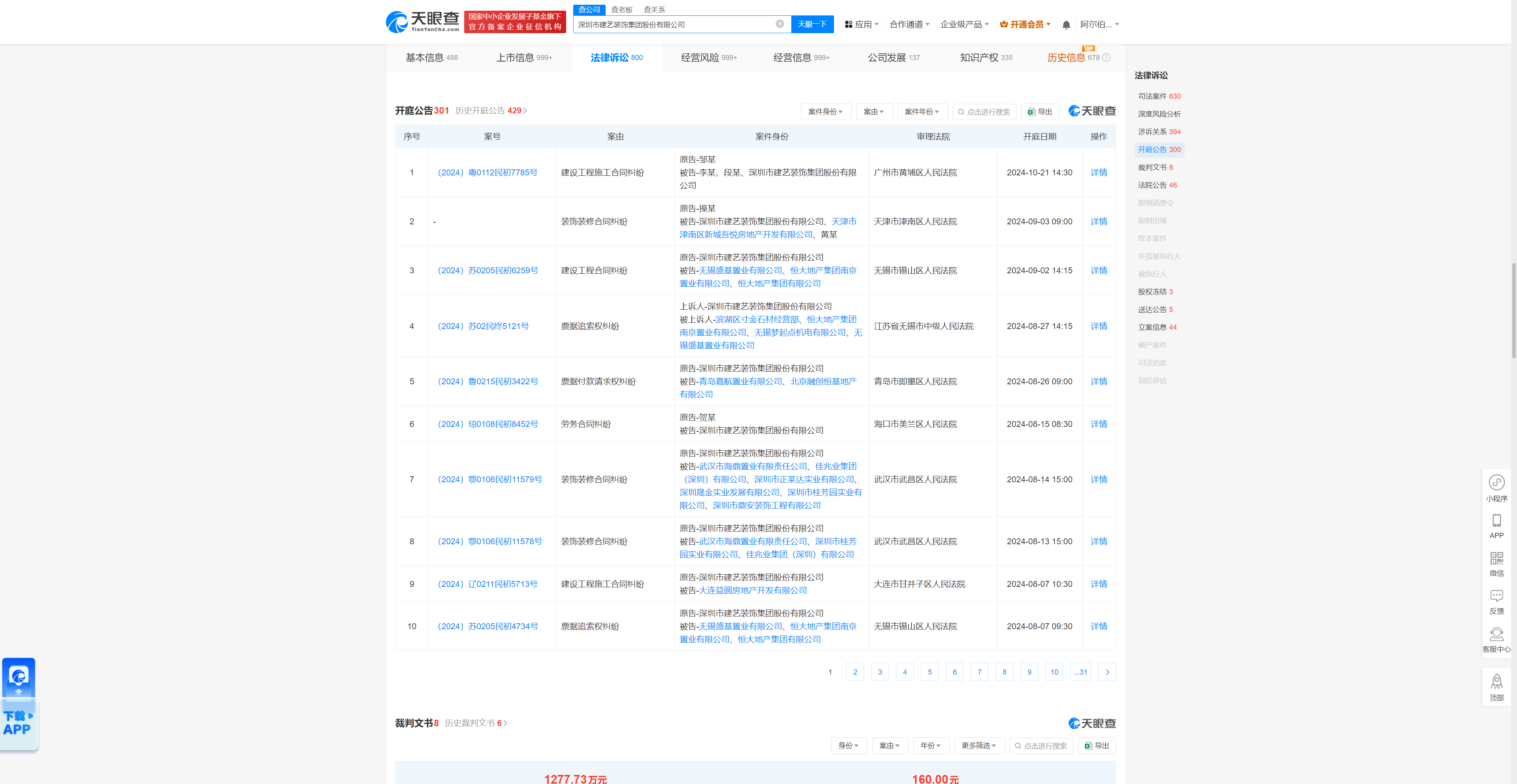1517x784 pixels.
Task: View 详情 for row 1
Action: 1098,173
